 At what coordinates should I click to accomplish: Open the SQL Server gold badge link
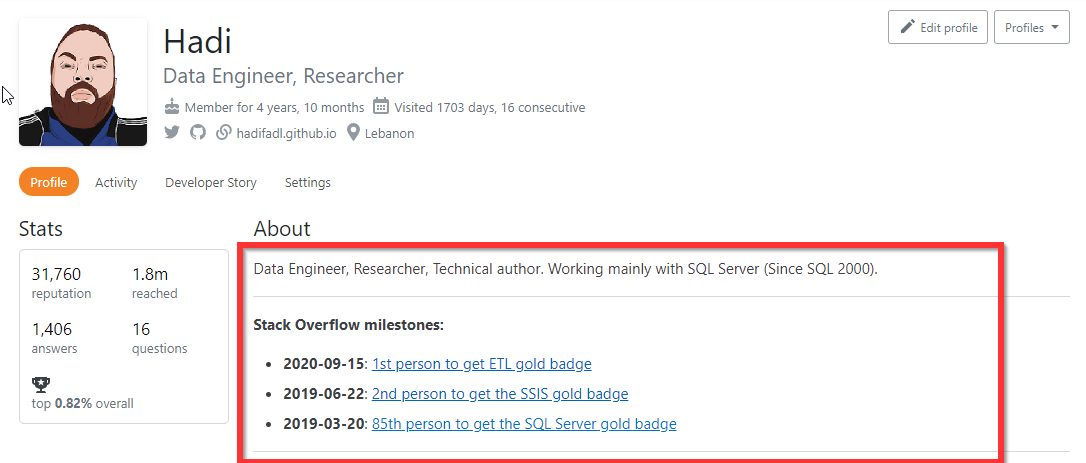click(524, 424)
